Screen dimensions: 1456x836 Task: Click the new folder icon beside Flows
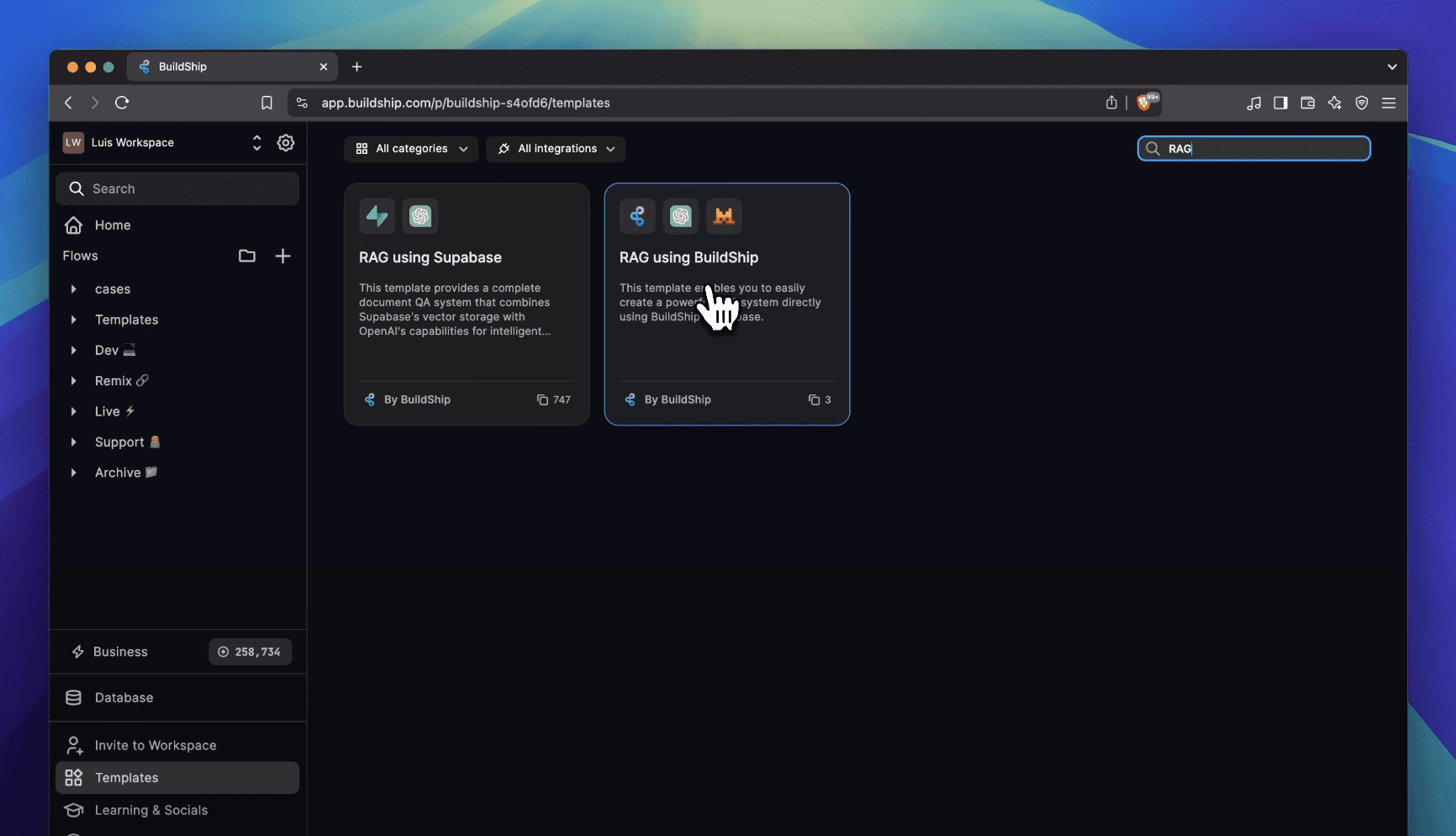pyautogui.click(x=246, y=256)
